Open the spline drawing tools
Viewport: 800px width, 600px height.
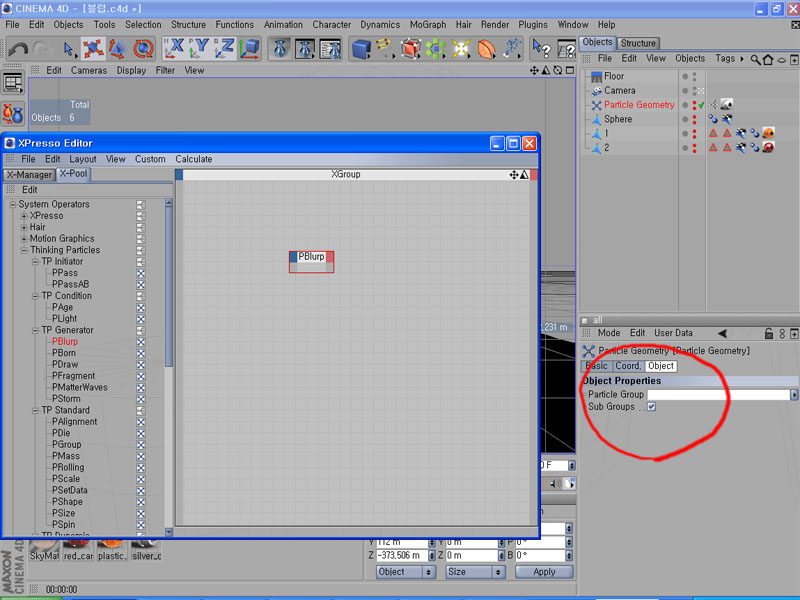point(385,49)
